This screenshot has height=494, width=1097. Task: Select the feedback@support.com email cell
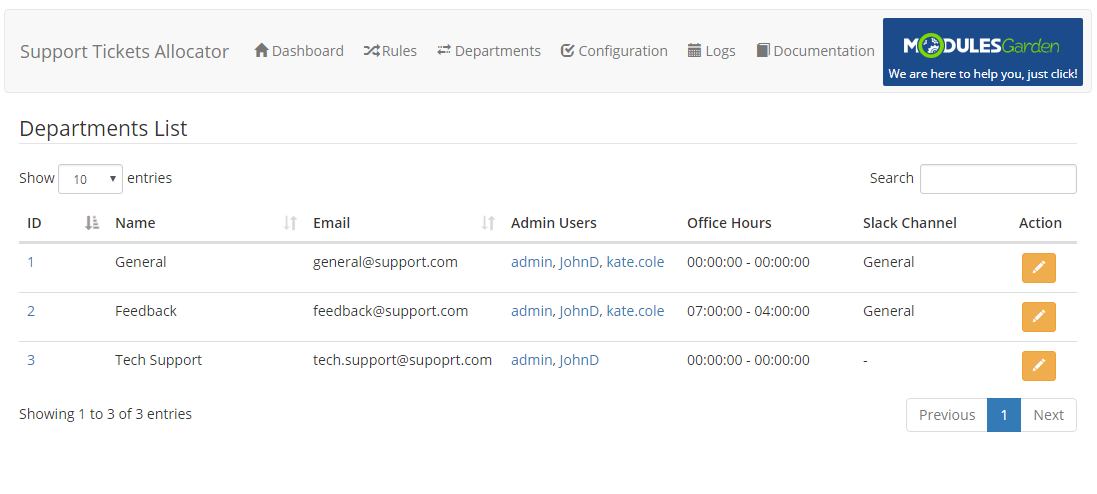pyautogui.click(x=390, y=311)
